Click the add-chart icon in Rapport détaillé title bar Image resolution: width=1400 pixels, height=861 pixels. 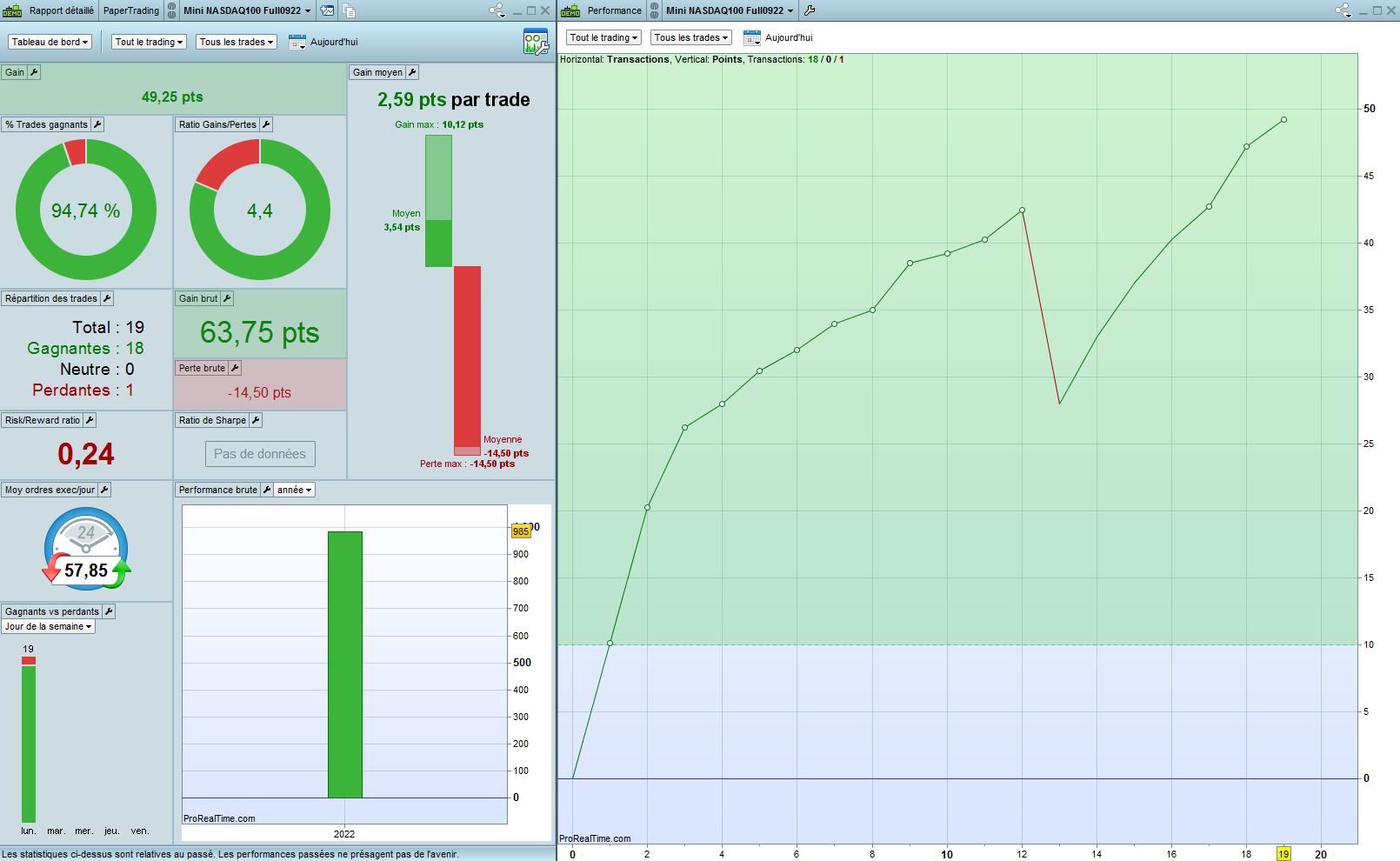click(327, 10)
